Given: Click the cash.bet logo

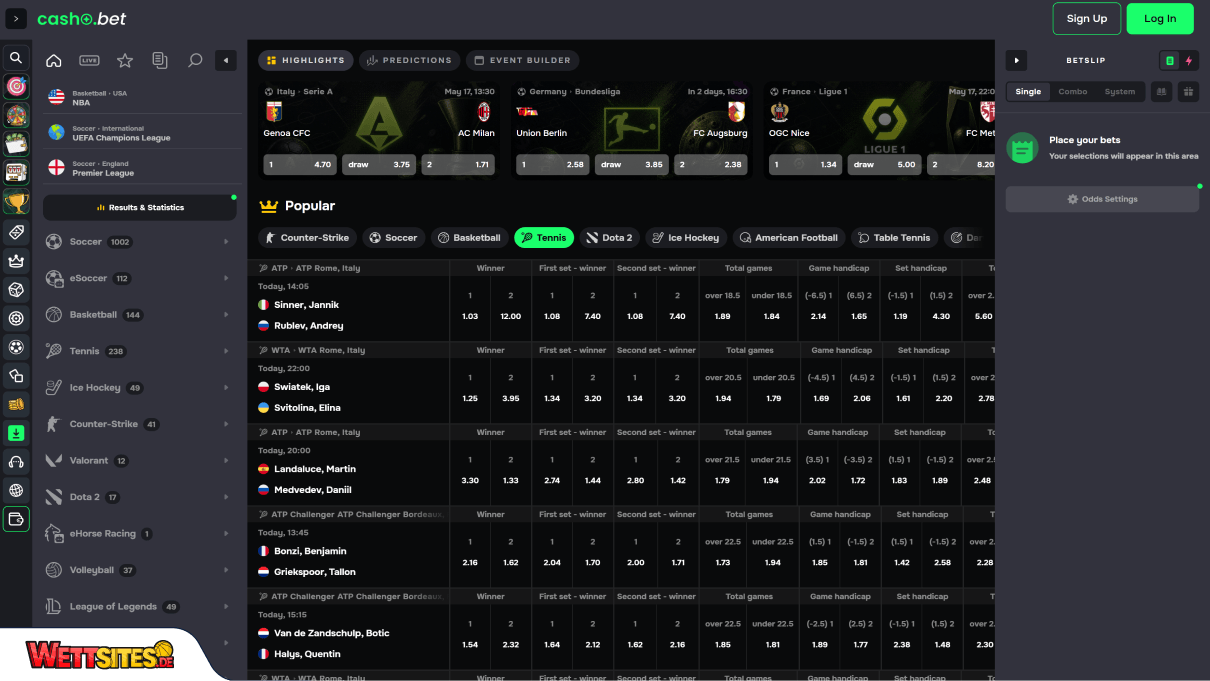Looking at the screenshot, I should click(x=82, y=18).
